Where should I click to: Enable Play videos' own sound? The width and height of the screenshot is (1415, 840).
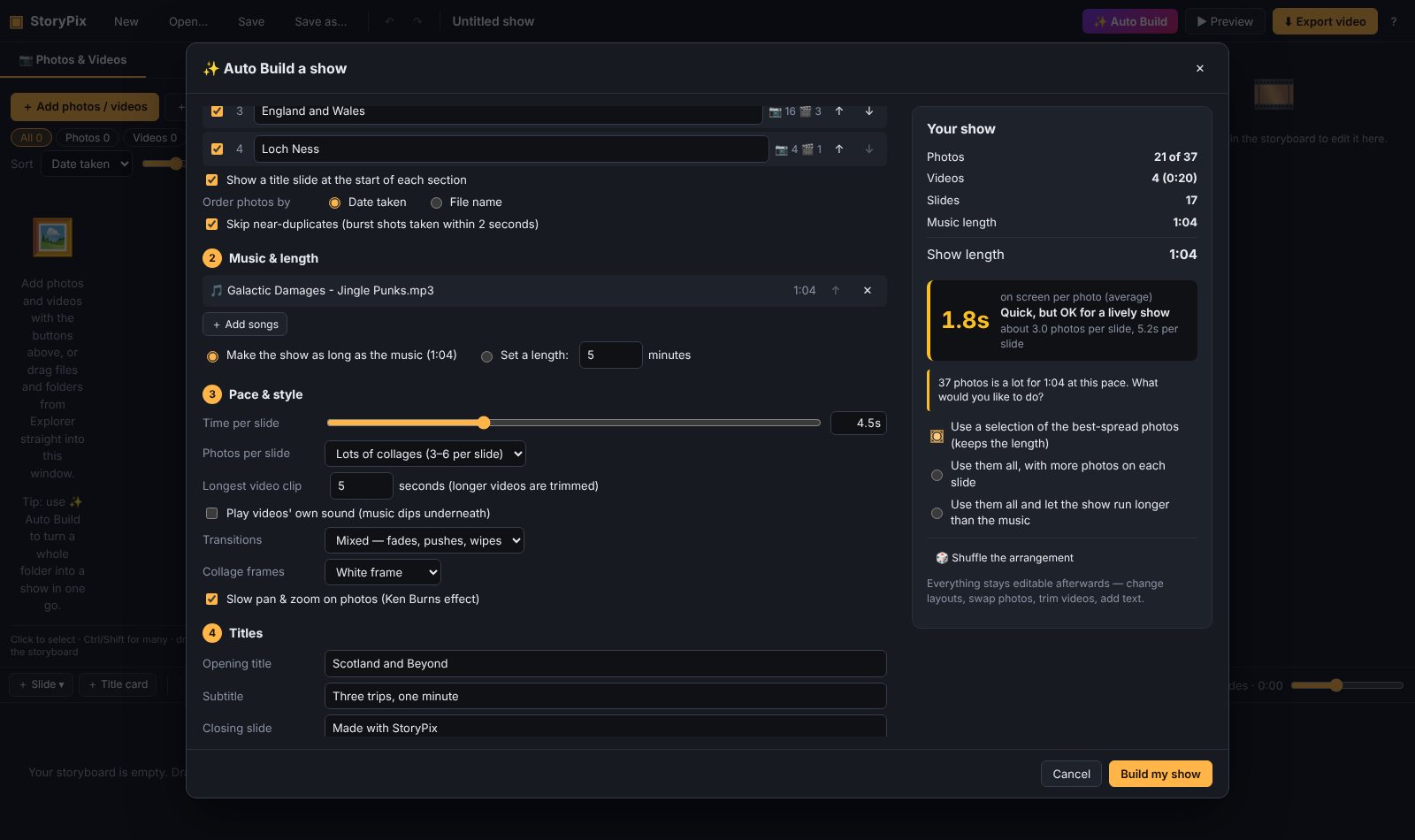[212, 514]
